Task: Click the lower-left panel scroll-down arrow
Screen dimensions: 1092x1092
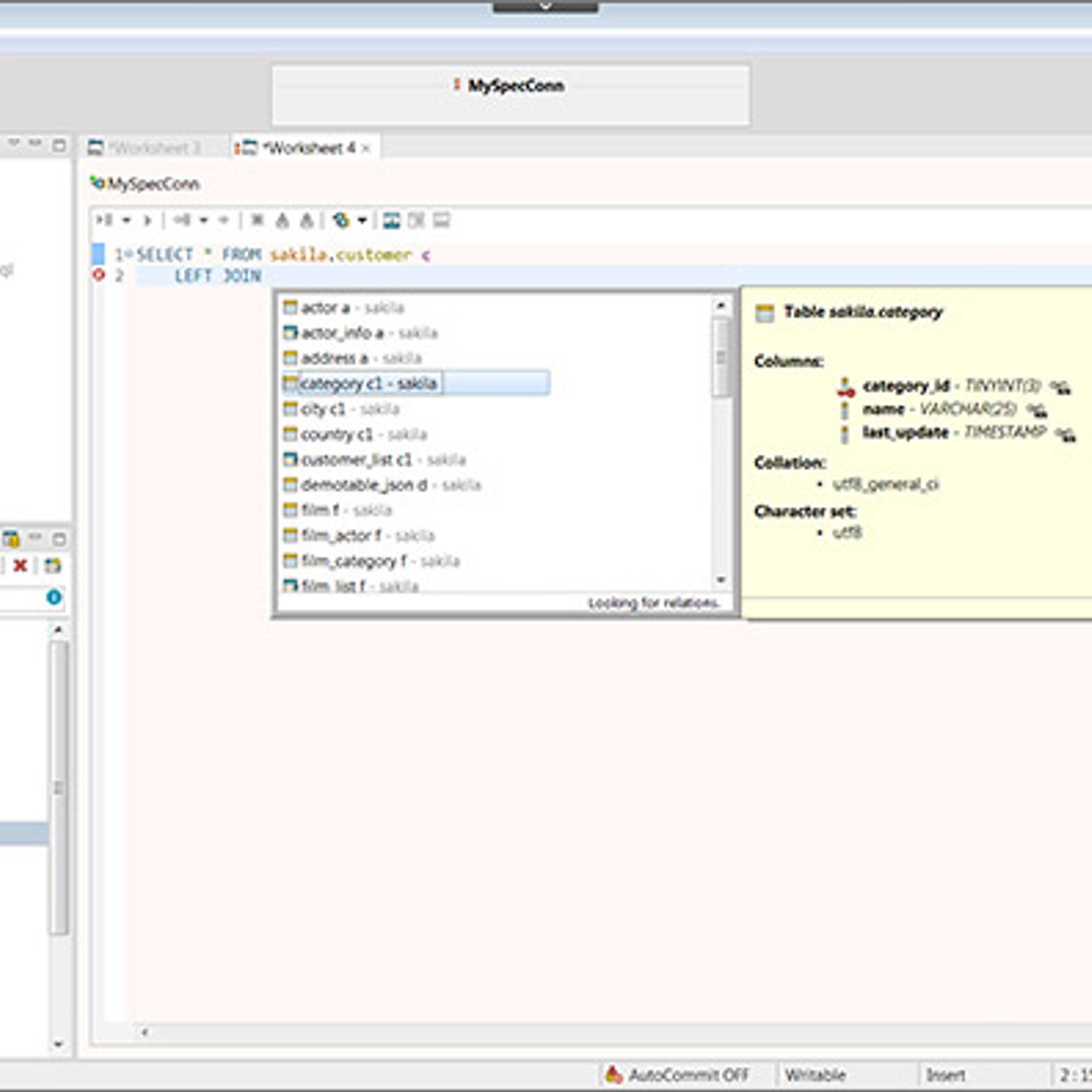Action: coord(58,1044)
